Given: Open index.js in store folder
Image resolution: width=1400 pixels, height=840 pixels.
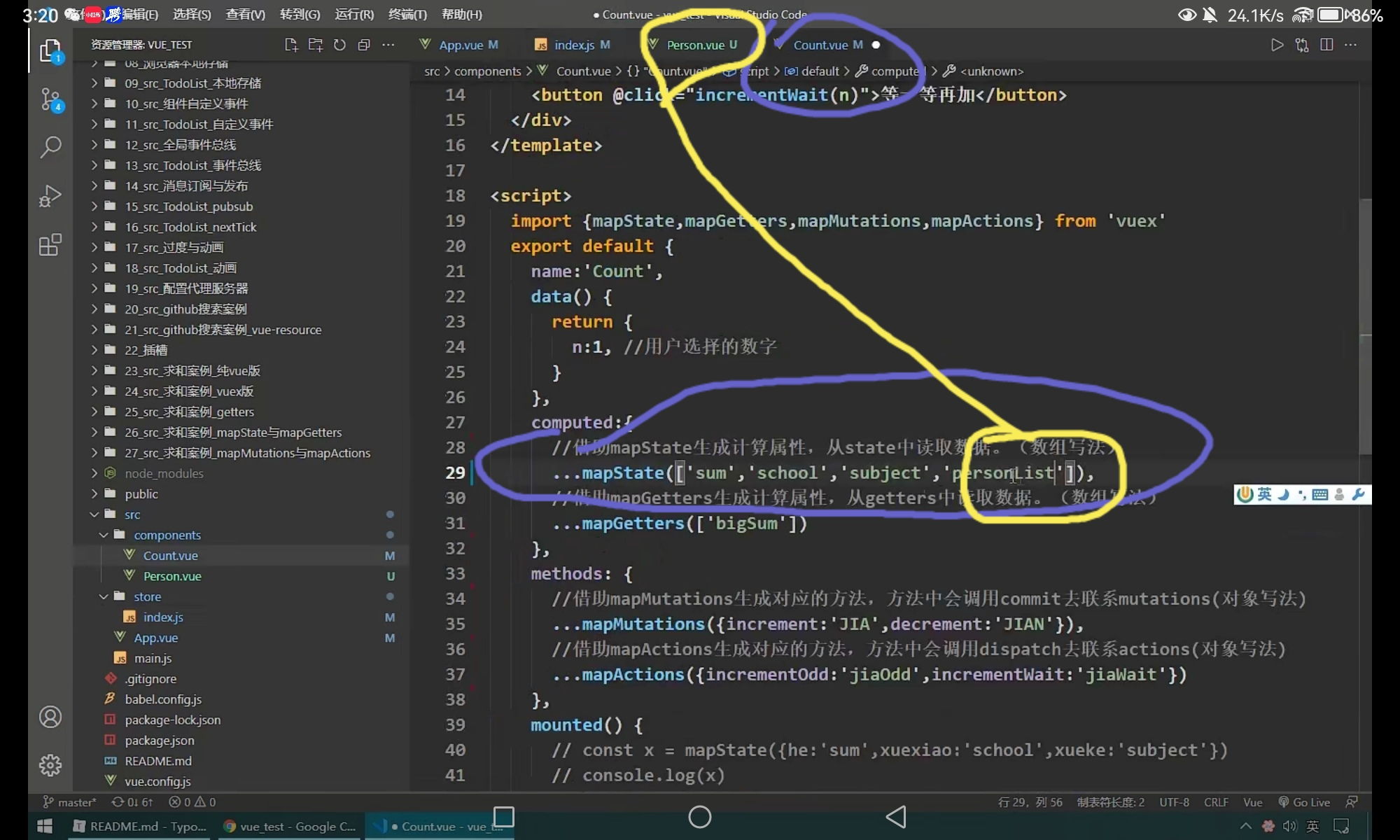Looking at the screenshot, I should point(163,617).
